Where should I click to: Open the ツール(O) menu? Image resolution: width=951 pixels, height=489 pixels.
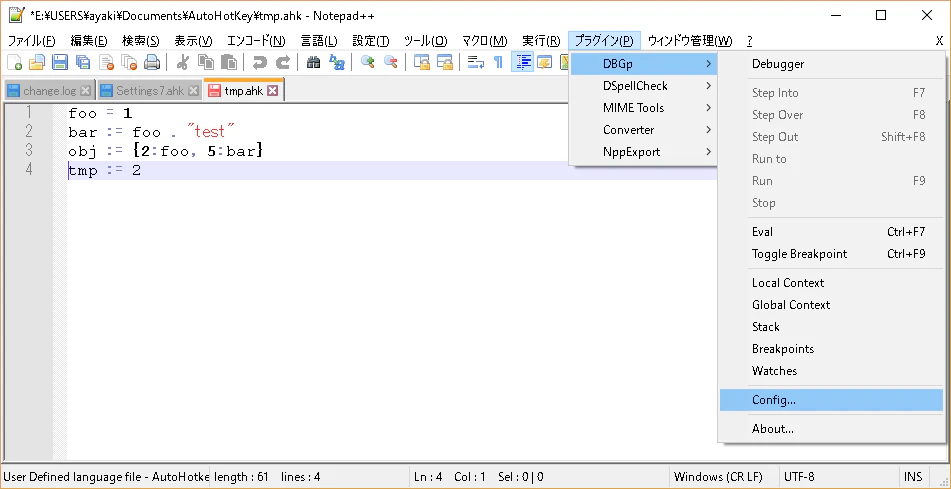(x=426, y=41)
